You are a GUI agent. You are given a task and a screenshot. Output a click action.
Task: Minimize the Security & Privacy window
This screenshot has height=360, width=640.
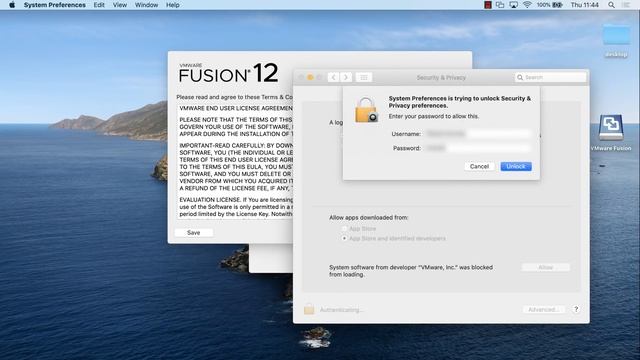(x=310, y=77)
